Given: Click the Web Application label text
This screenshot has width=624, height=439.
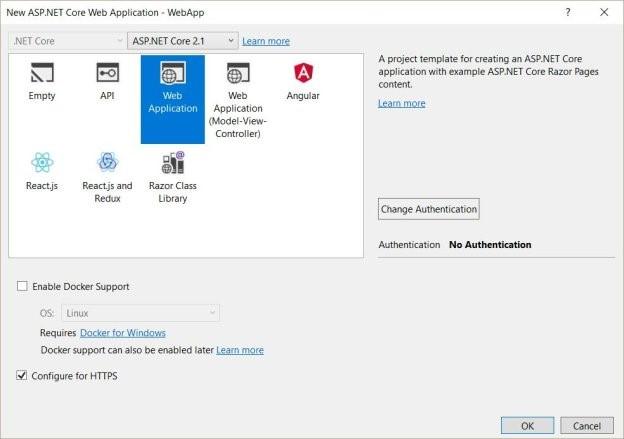Looking at the screenshot, I should (x=173, y=102).
